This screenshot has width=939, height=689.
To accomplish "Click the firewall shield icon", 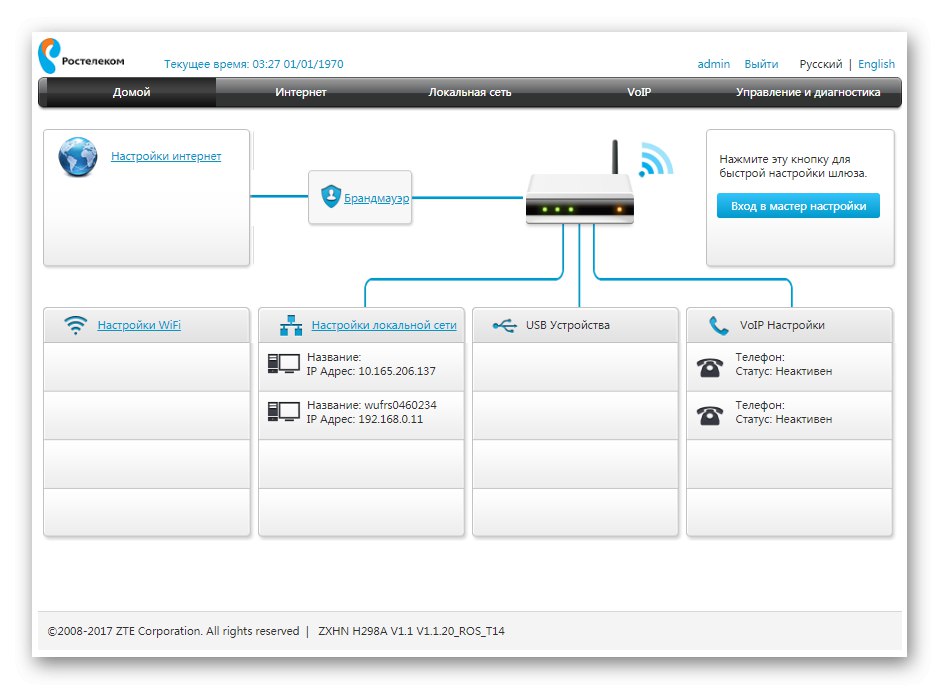I will click(x=331, y=196).
